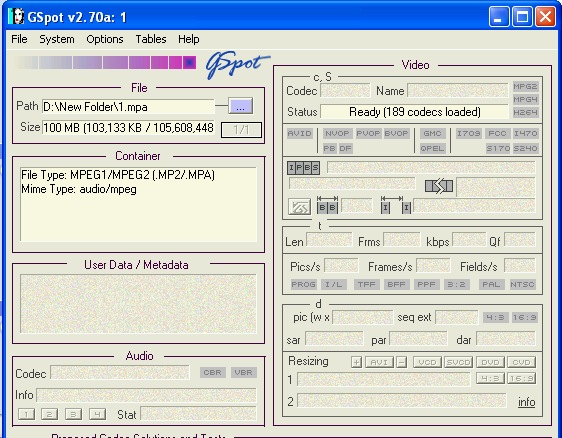Image resolution: width=562 pixels, height=438 pixels.
Task: Click the I/L interlace indicator
Action: click(x=333, y=285)
